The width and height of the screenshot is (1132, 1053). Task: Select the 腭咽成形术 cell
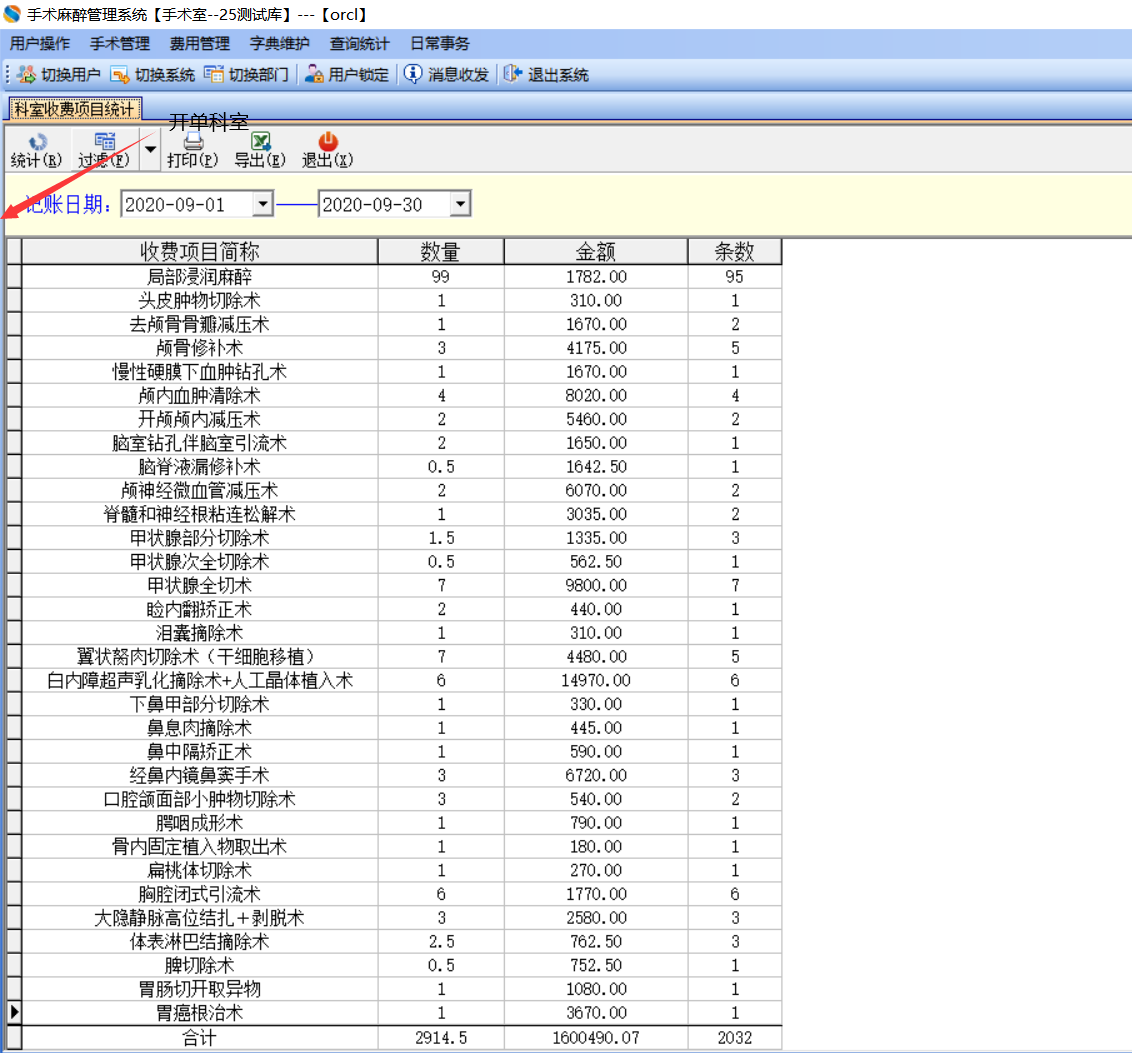click(200, 823)
